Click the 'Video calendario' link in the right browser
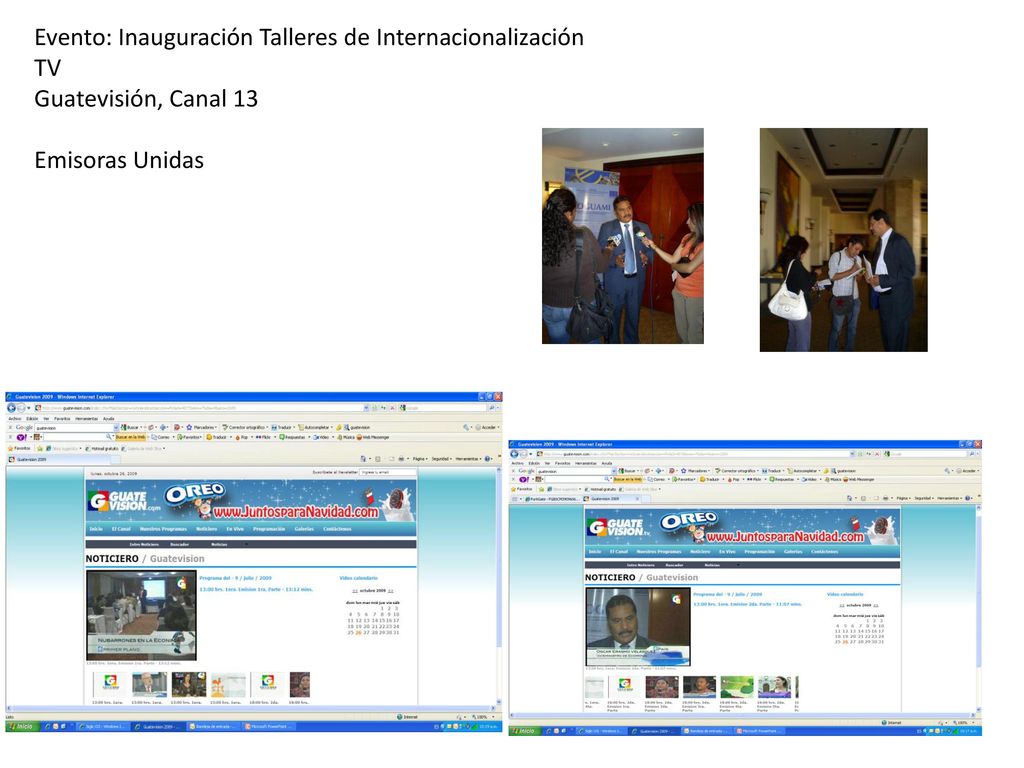The height and width of the screenshot is (768, 1024). (845, 594)
